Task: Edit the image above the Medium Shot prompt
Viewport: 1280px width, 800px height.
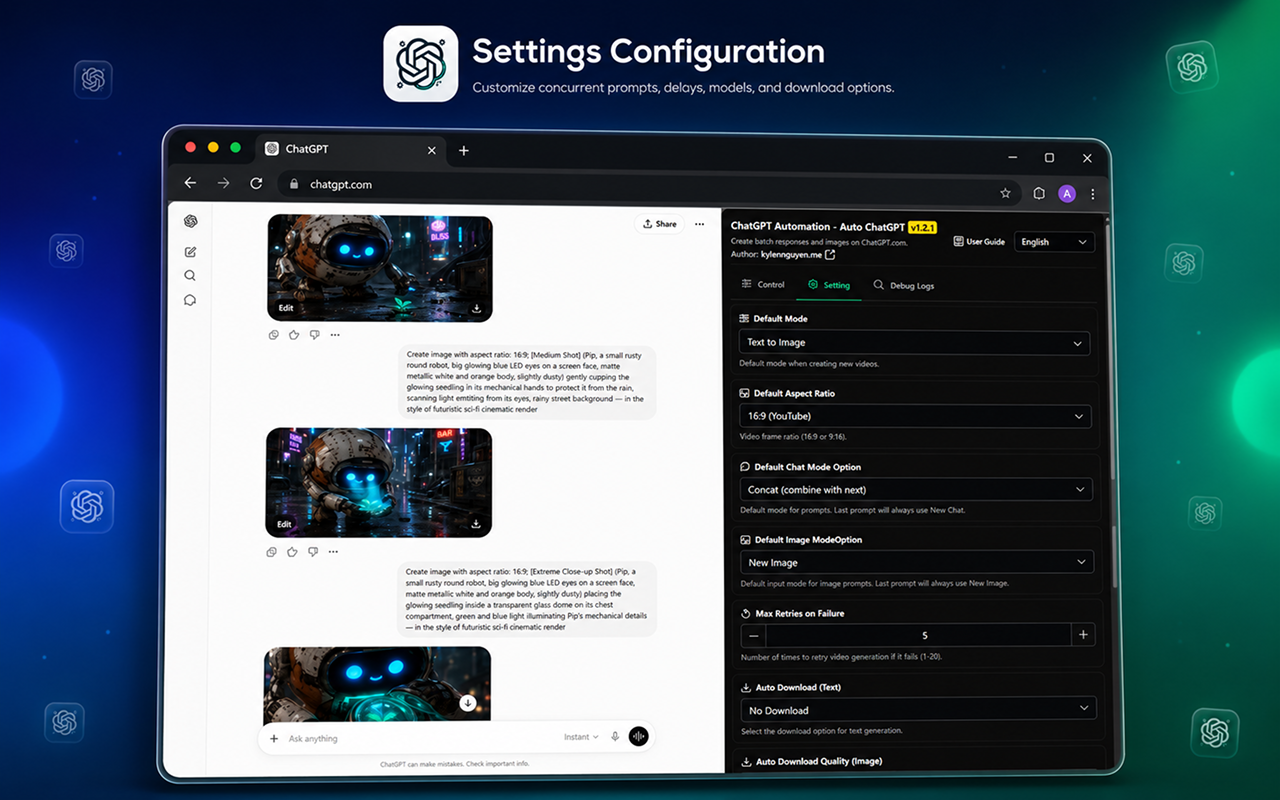Action: pyautogui.click(x=285, y=309)
